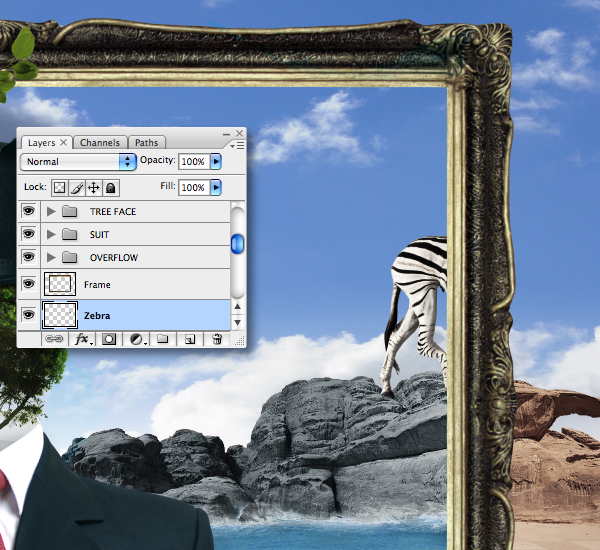Create new adjustment layer icon

(137, 339)
